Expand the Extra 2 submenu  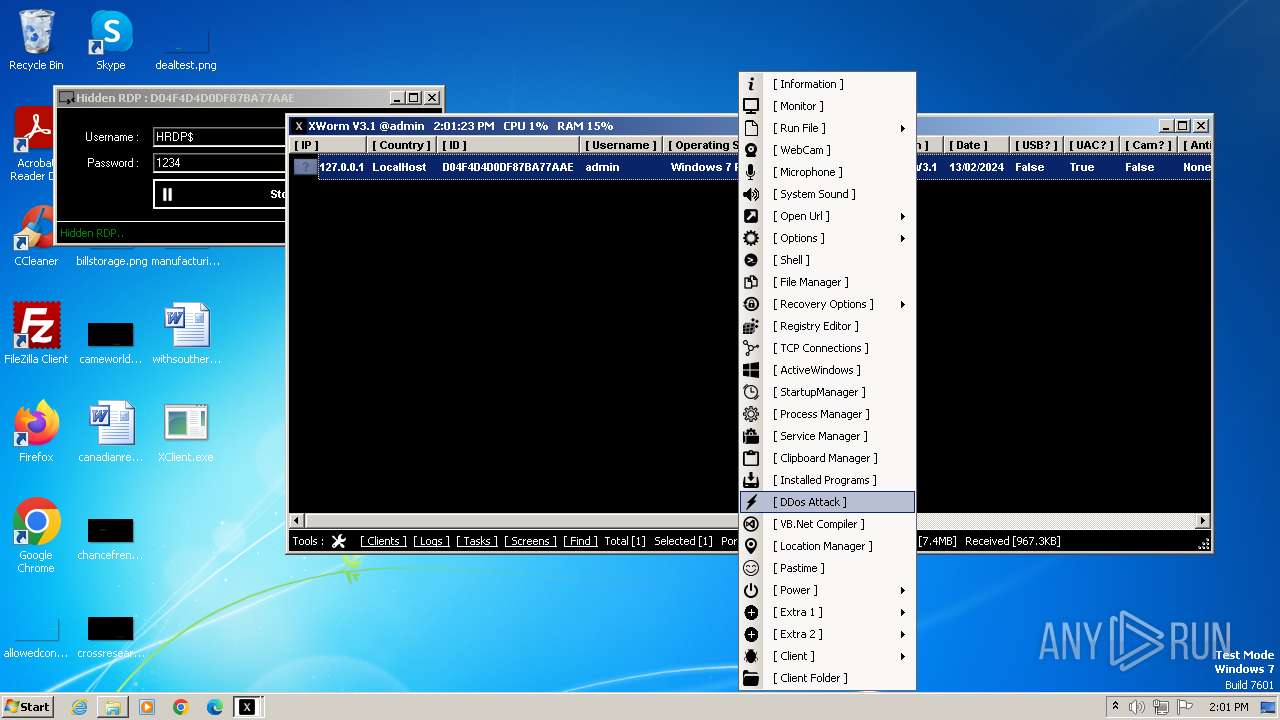[x=902, y=634]
